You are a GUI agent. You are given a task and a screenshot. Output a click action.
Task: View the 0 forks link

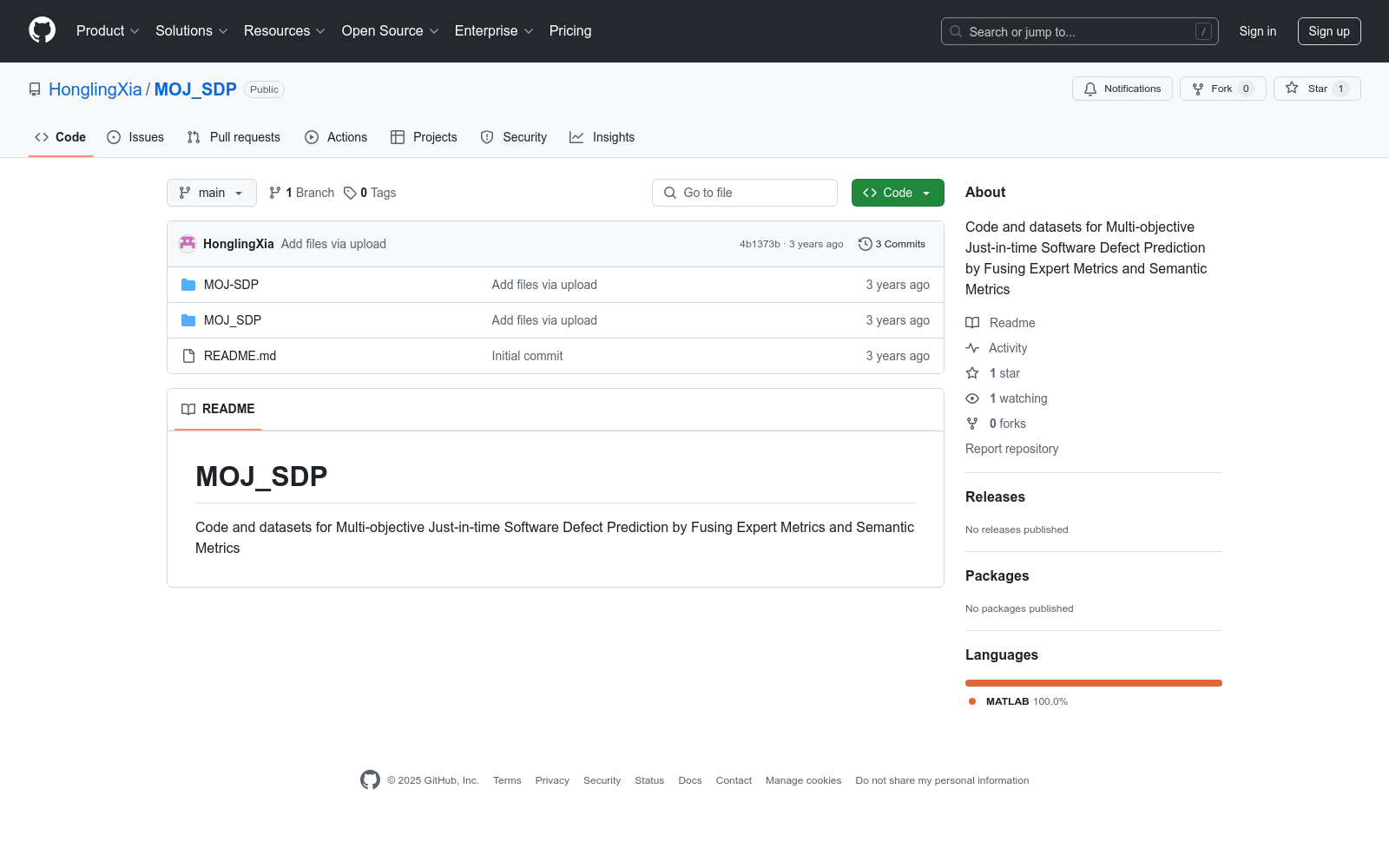click(996, 424)
